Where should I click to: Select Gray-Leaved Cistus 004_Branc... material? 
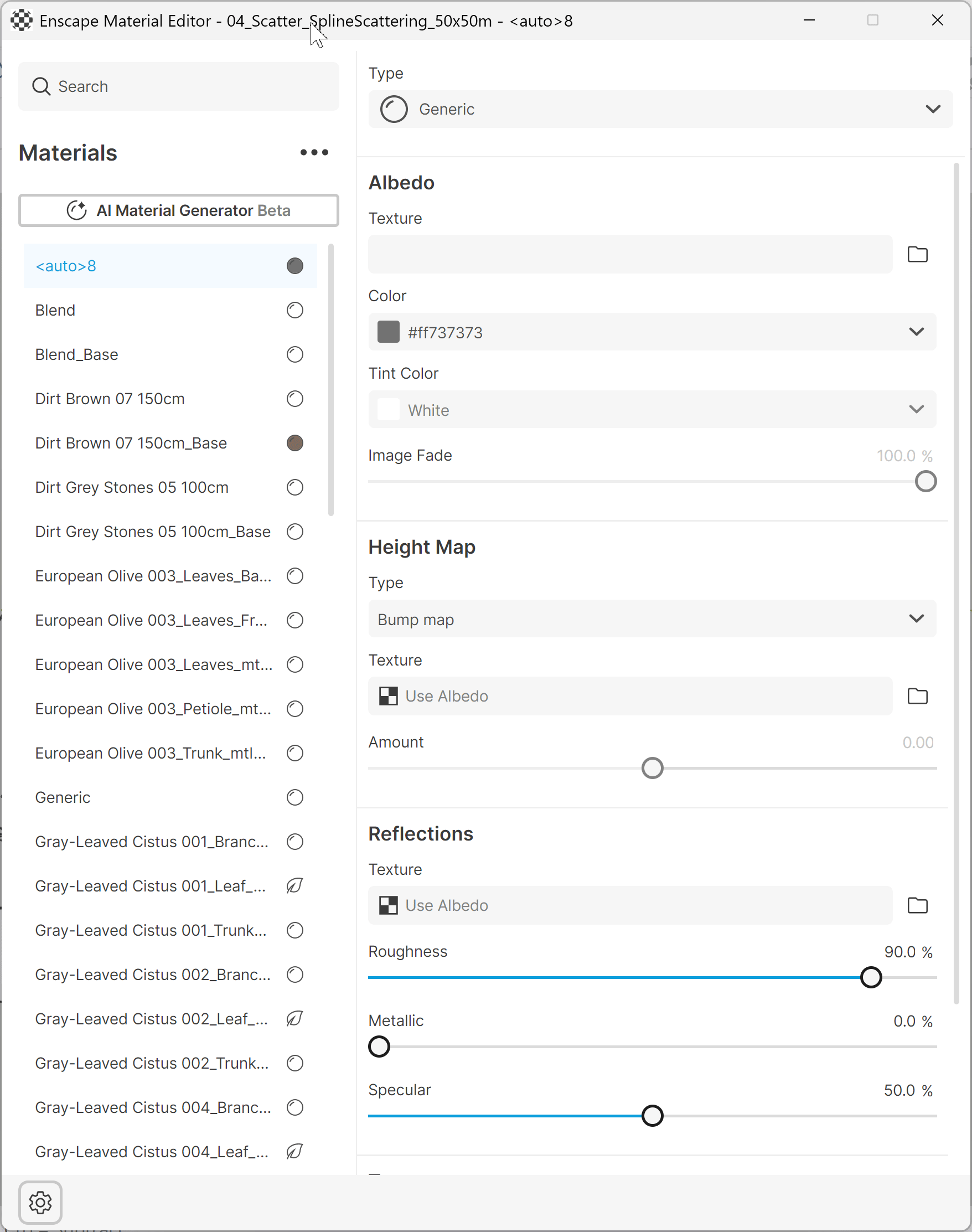tap(170, 1107)
